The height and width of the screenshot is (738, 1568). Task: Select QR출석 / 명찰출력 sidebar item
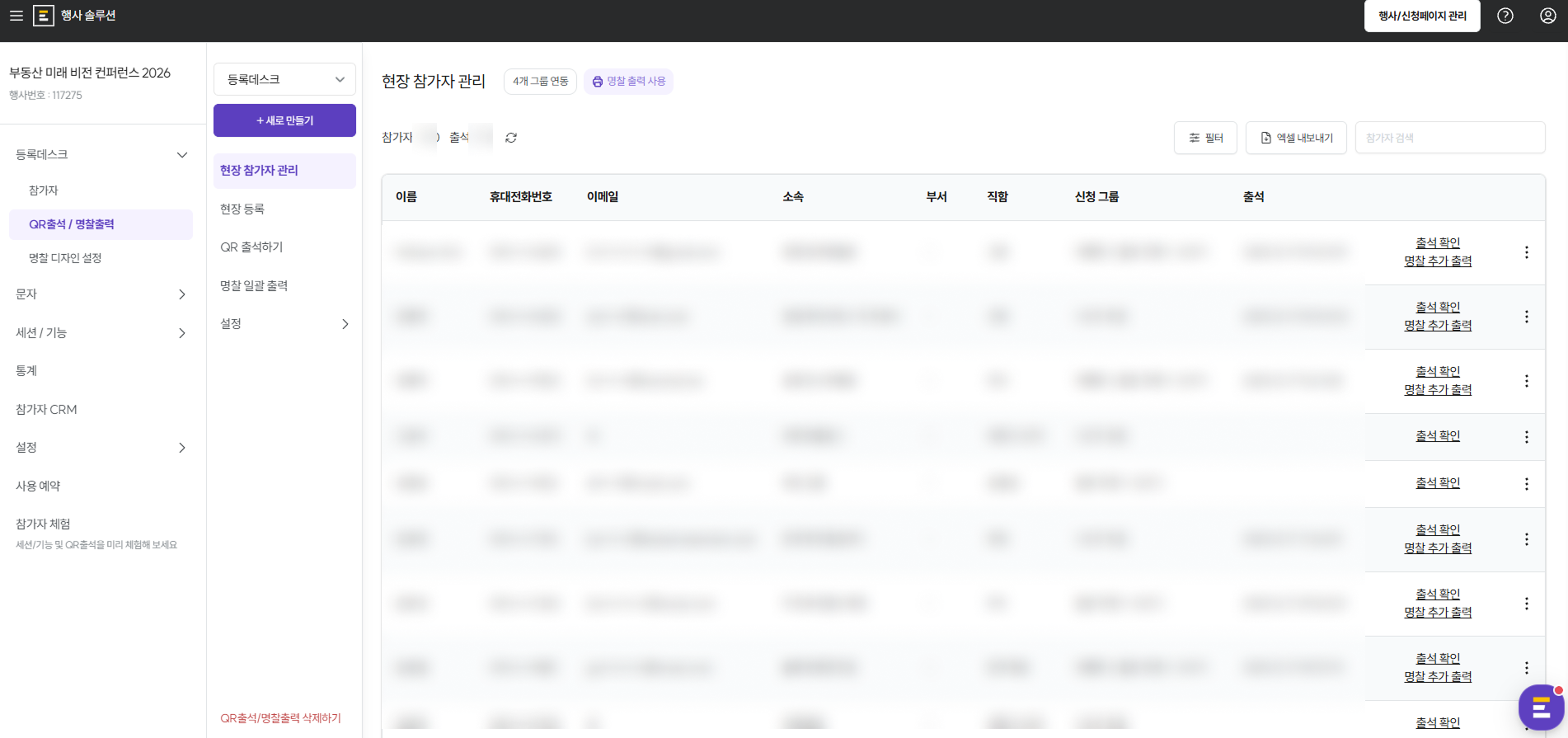click(x=101, y=224)
